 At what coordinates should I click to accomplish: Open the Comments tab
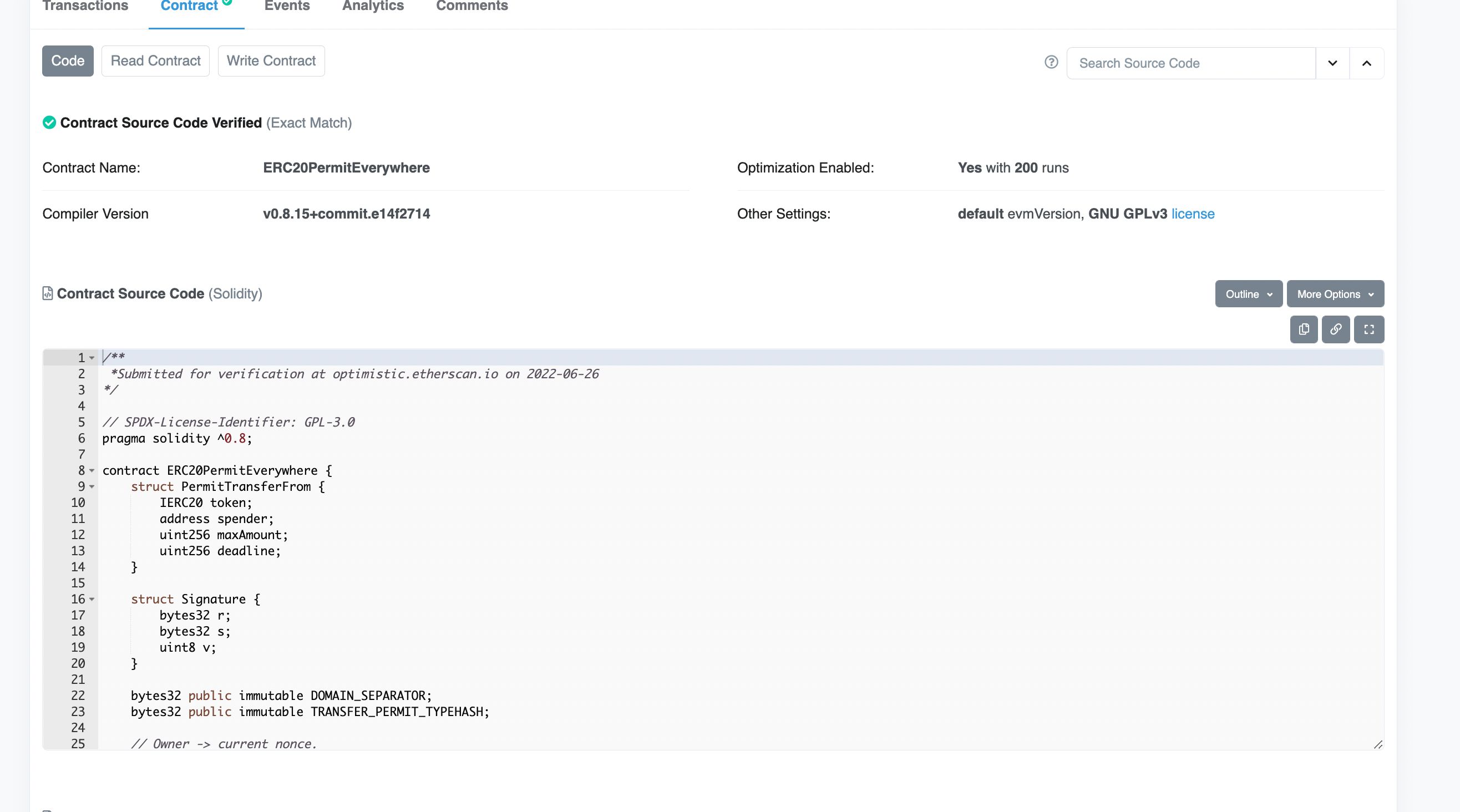coord(472,6)
